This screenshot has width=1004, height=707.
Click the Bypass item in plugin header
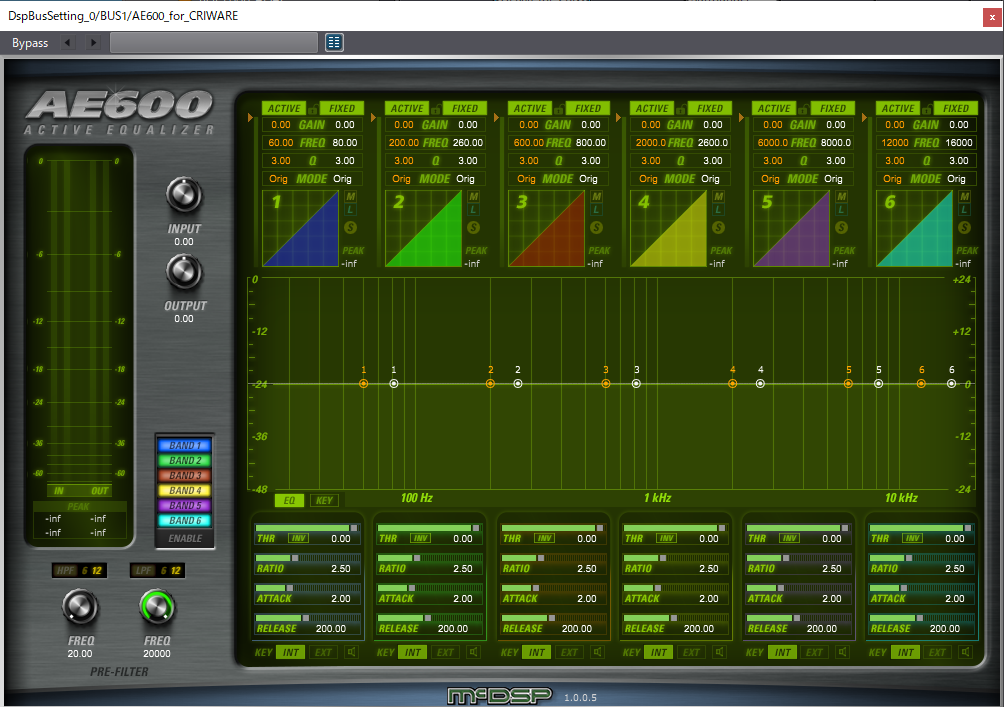point(30,43)
